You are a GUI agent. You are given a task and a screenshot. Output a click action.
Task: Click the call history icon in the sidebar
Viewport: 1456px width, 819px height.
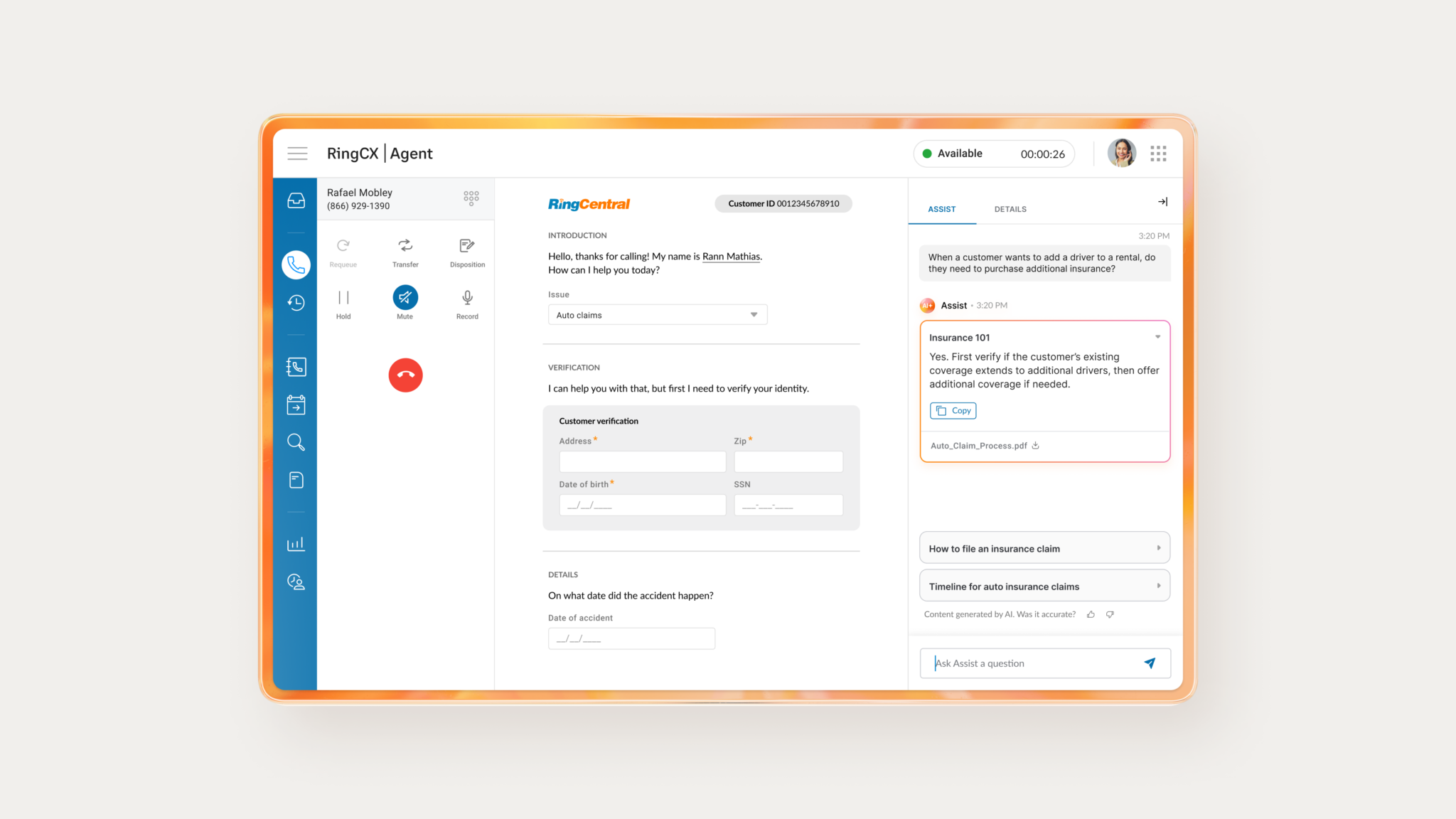(296, 303)
